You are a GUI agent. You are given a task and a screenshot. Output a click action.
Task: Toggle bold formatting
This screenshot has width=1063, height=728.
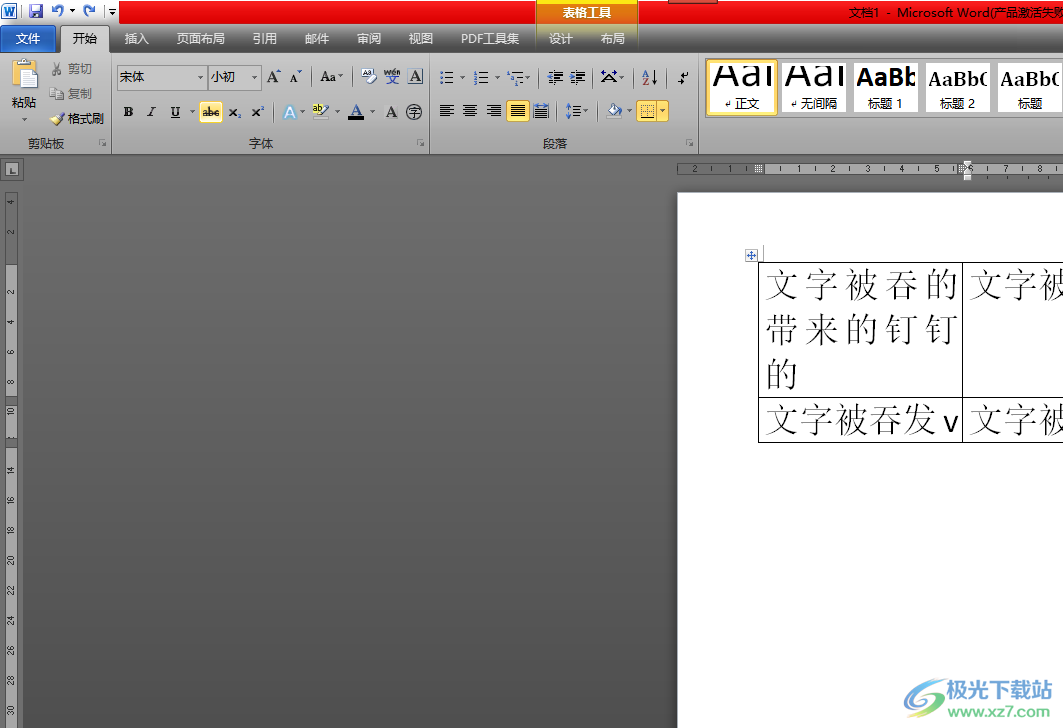coord(128,112)
